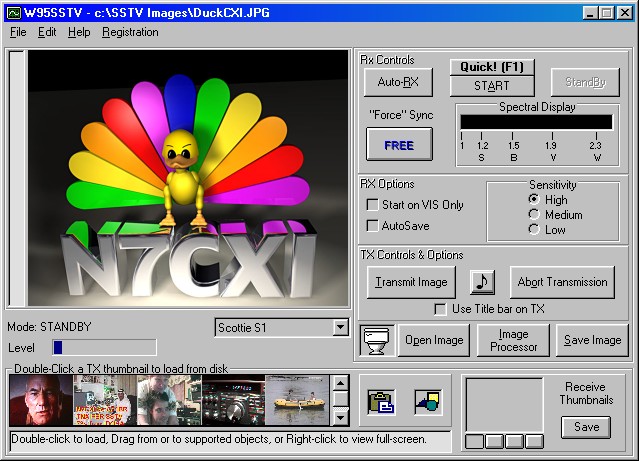Open the Help menu
Viewport: 639px width, 461px height.
coord(79,32)
